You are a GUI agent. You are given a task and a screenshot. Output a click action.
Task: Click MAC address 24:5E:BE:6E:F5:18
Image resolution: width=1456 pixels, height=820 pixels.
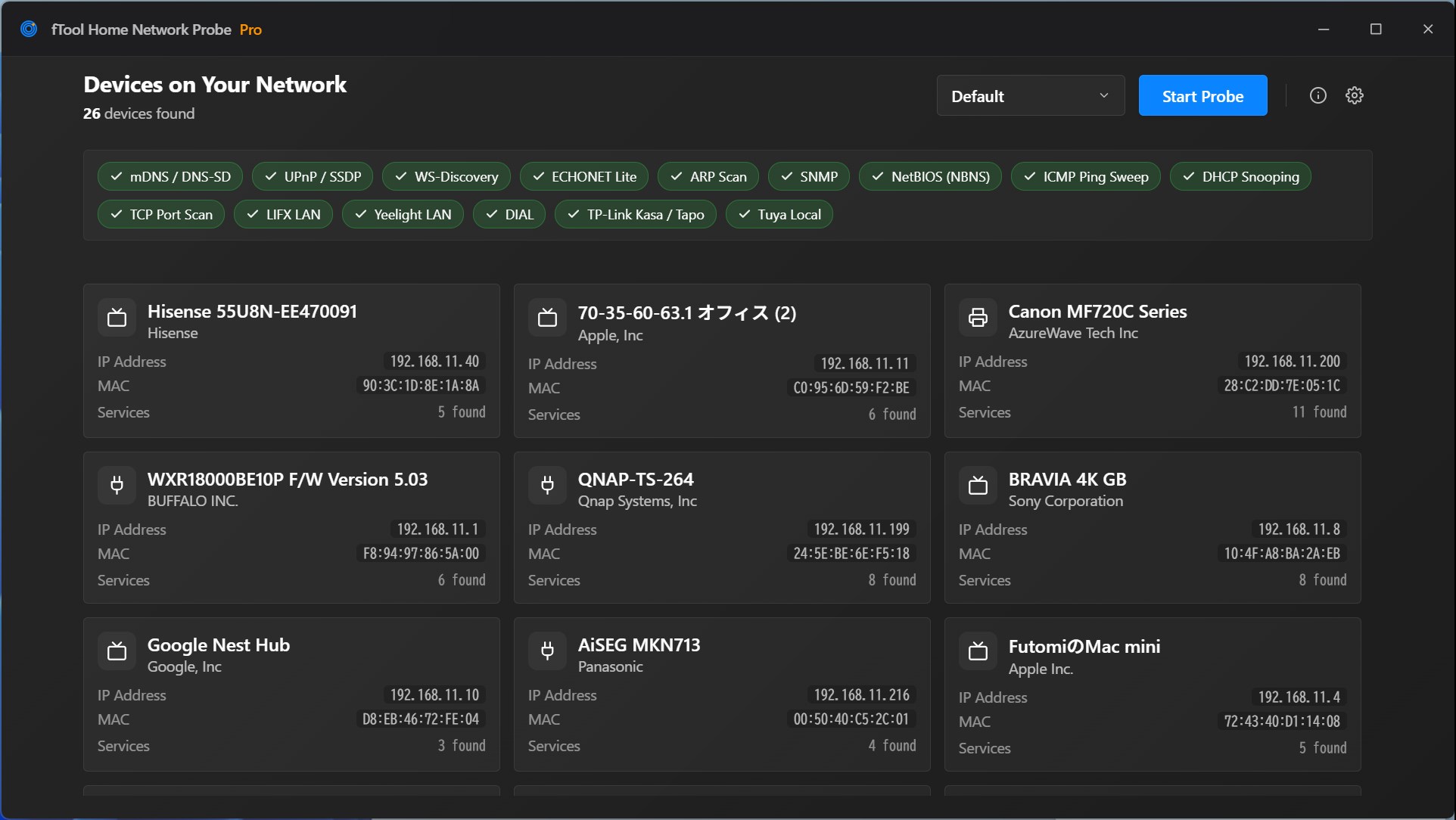point(851,553)
